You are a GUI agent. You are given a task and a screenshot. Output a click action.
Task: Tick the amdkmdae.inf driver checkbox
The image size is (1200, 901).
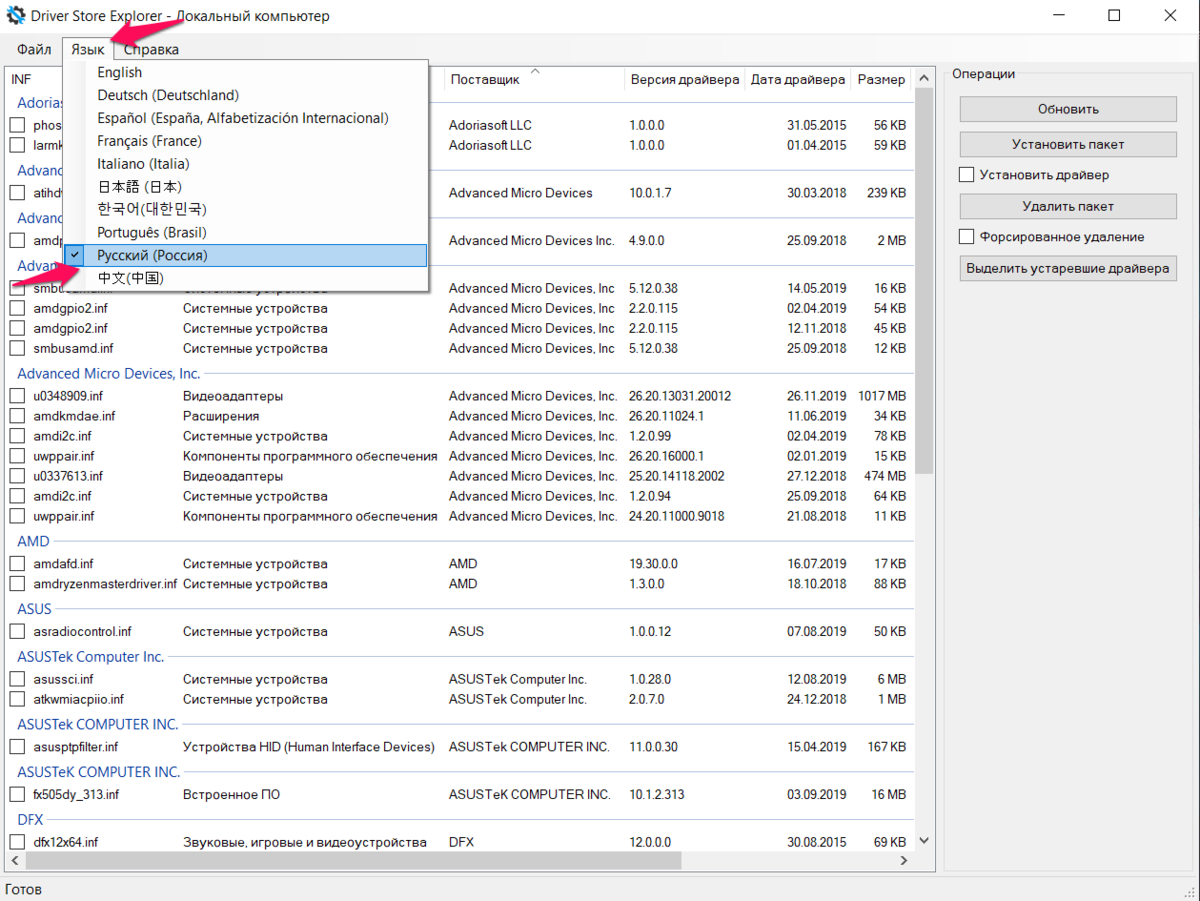point(17,416)
